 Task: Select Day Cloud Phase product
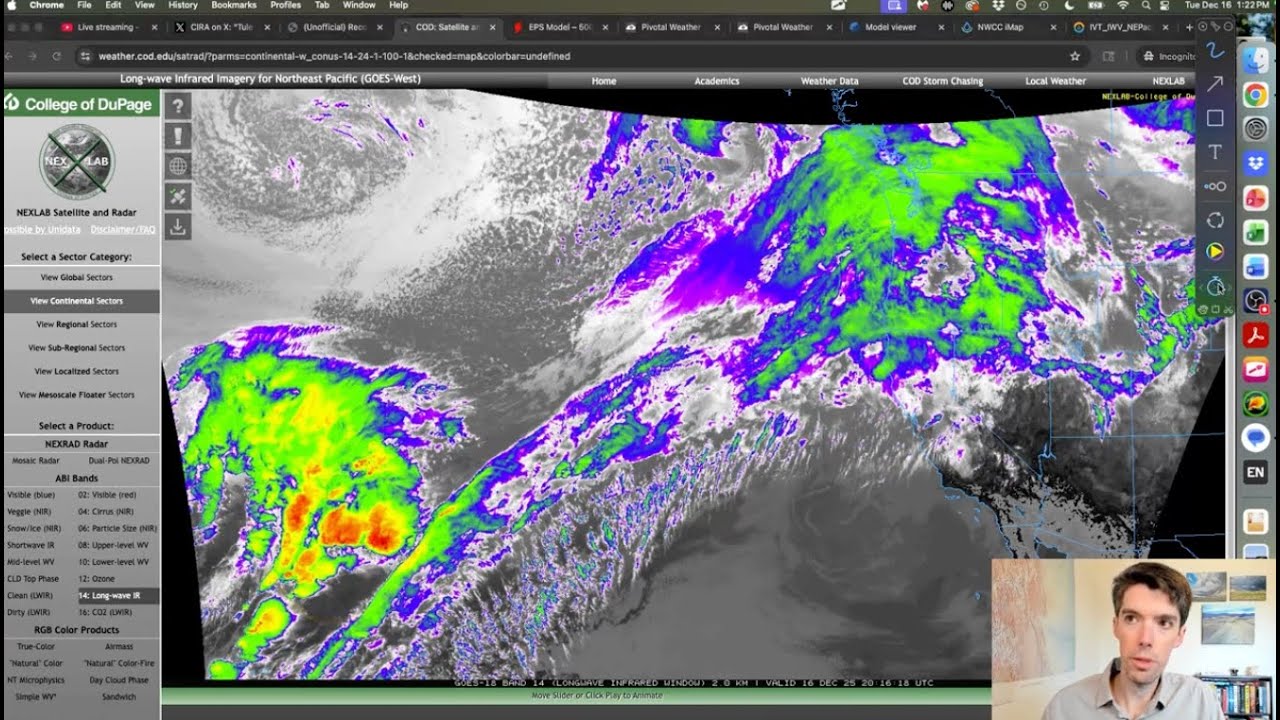pyautogui.click(x=119, y=680)
